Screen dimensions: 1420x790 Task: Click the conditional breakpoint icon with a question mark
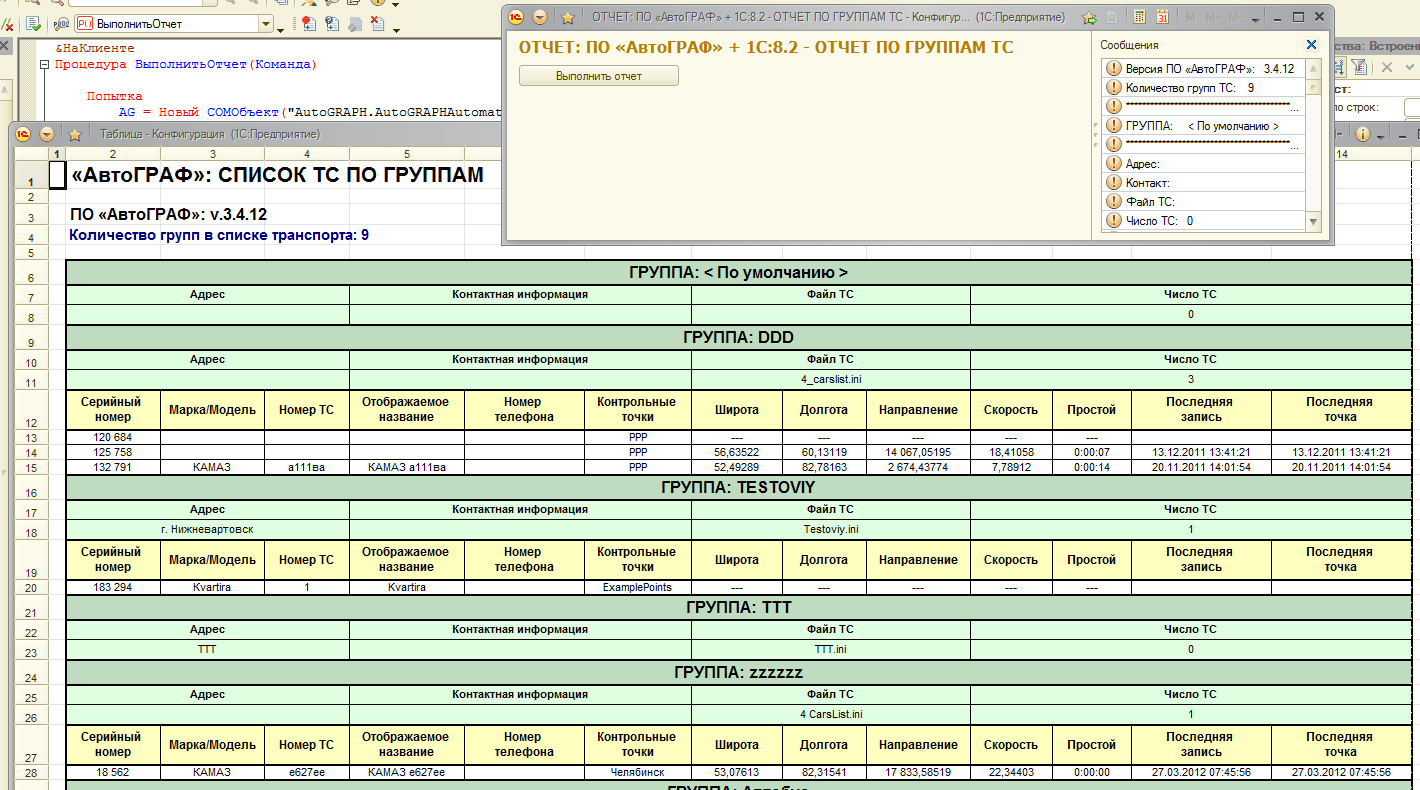331,23
